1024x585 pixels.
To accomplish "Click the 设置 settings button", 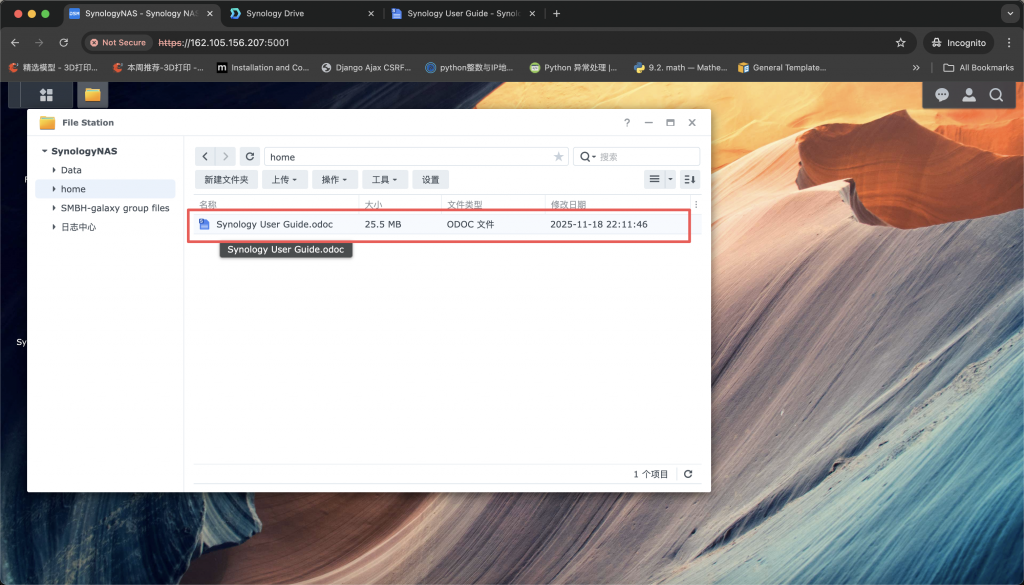I will point(430,180).
